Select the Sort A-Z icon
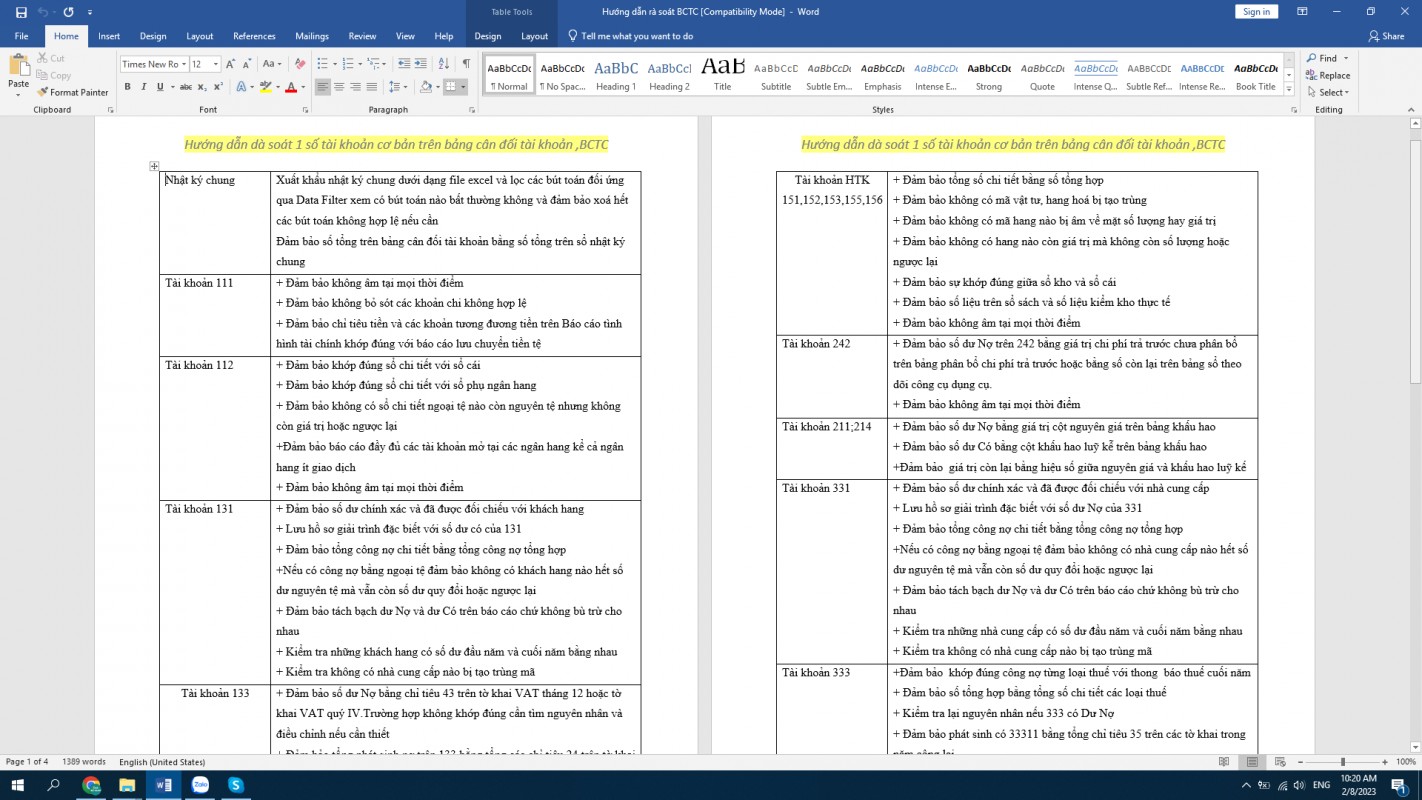 tap(442, 64)
